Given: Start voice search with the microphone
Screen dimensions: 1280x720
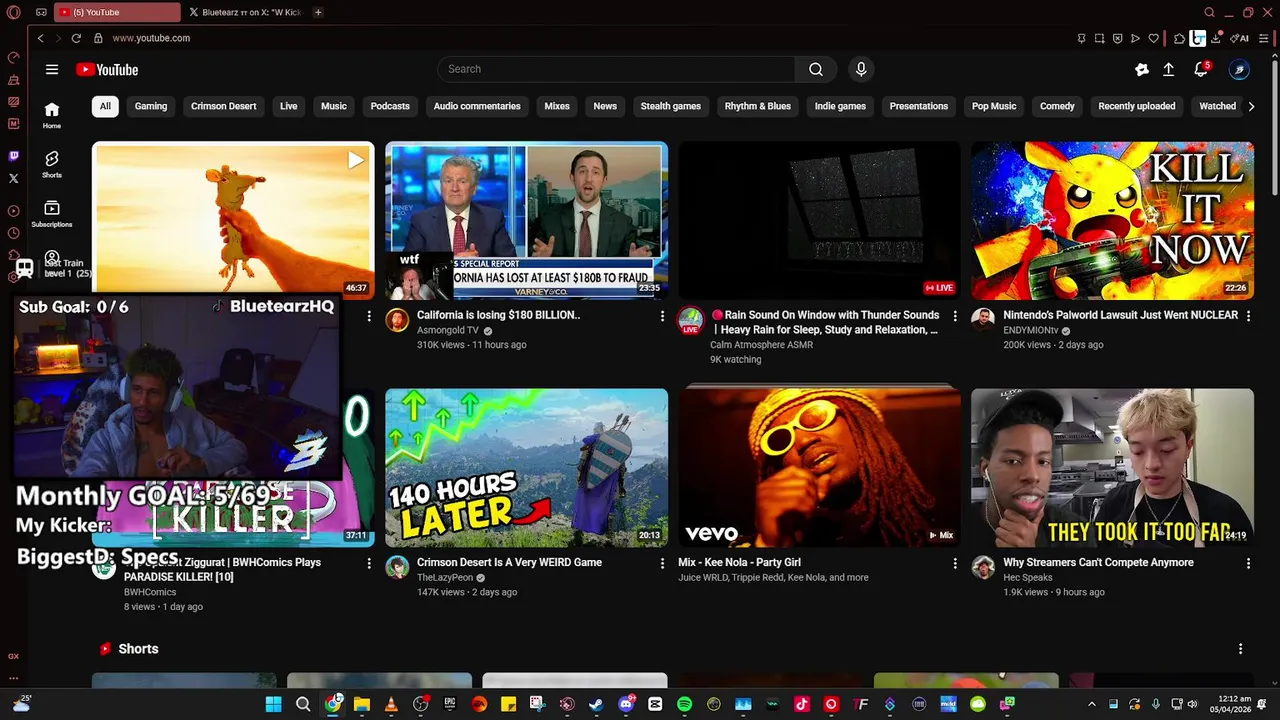Looking at the screenshot, I should click(x=861, y=69).
